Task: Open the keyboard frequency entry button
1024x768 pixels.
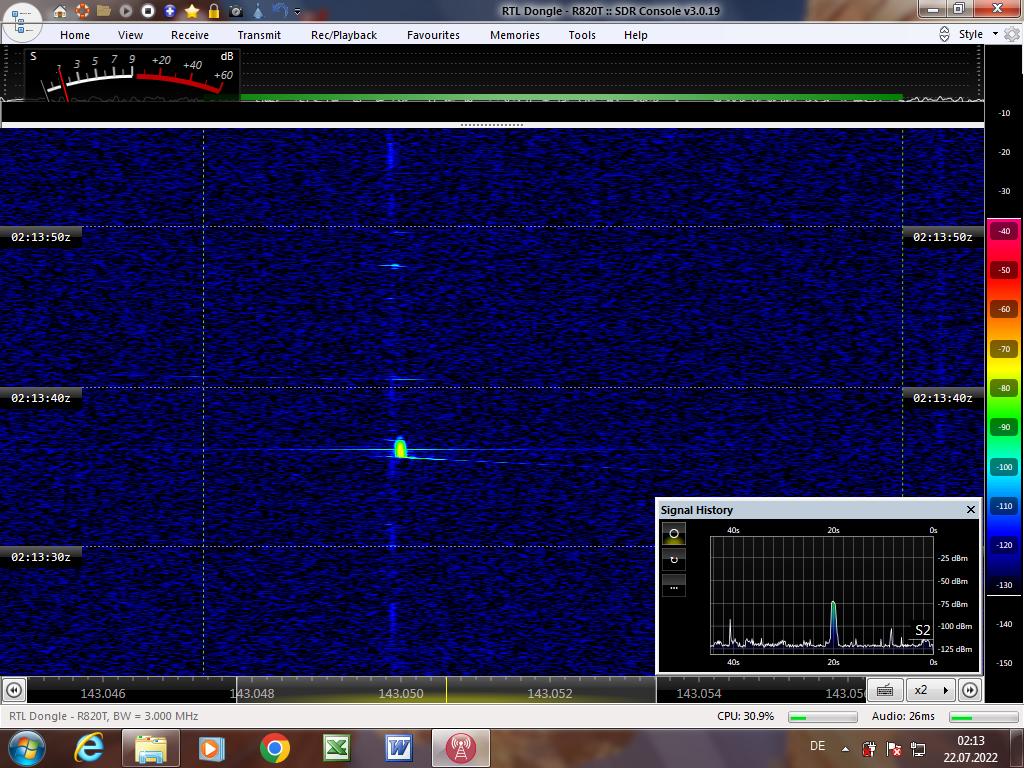Action: point(885,690)
